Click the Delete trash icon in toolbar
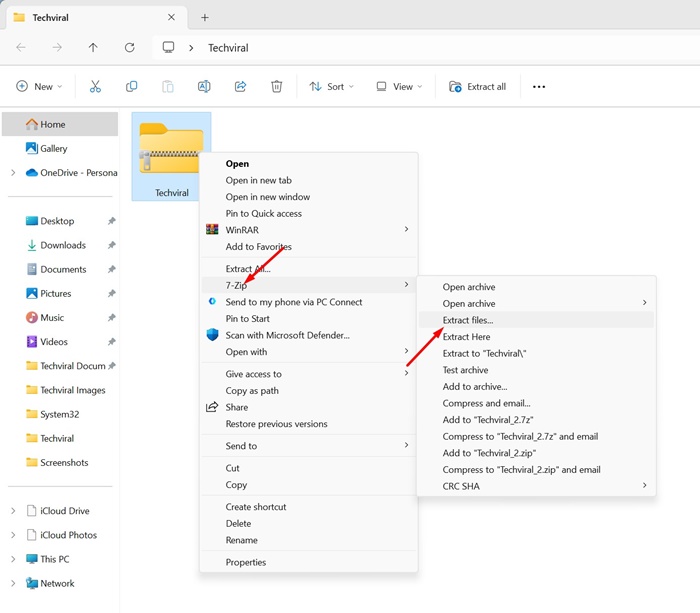Viewport: 700px width, 613px height. (276, 87)
